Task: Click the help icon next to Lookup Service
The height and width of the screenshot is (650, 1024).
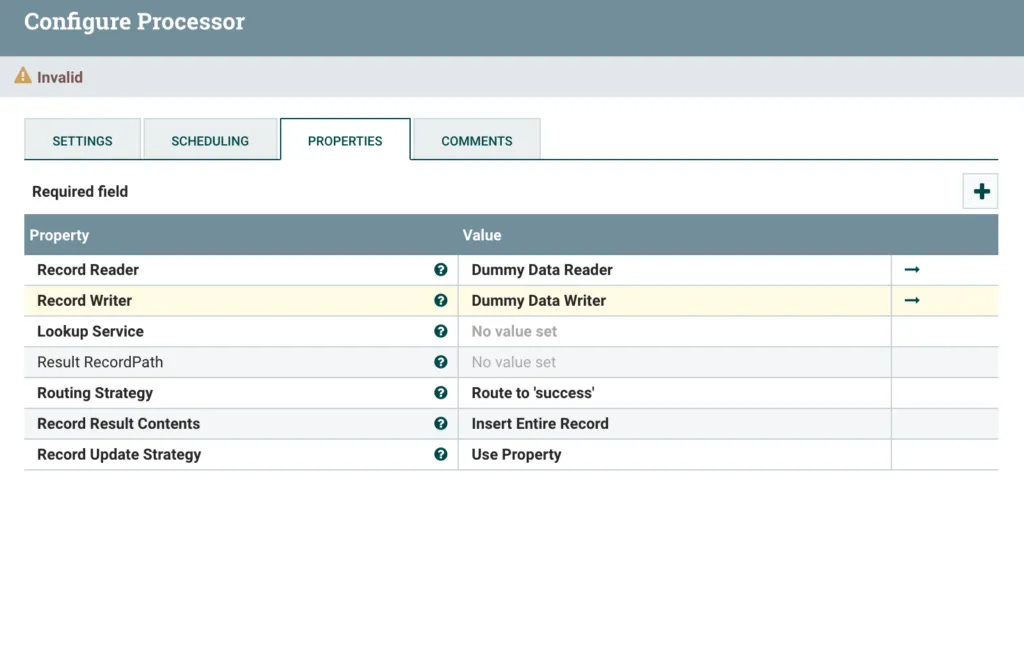Action: (x=440, y=331)
